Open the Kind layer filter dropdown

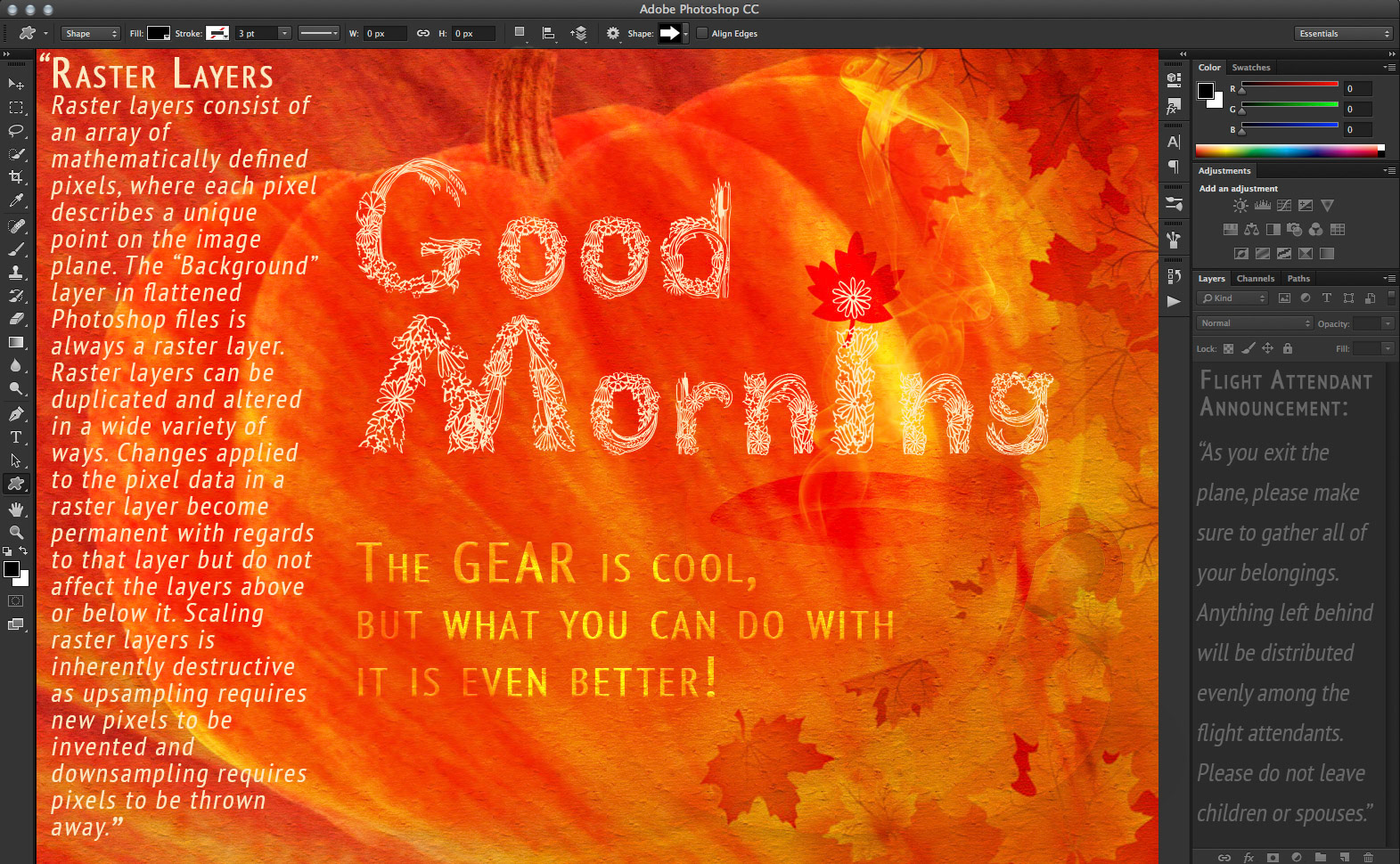[1232, 298]
